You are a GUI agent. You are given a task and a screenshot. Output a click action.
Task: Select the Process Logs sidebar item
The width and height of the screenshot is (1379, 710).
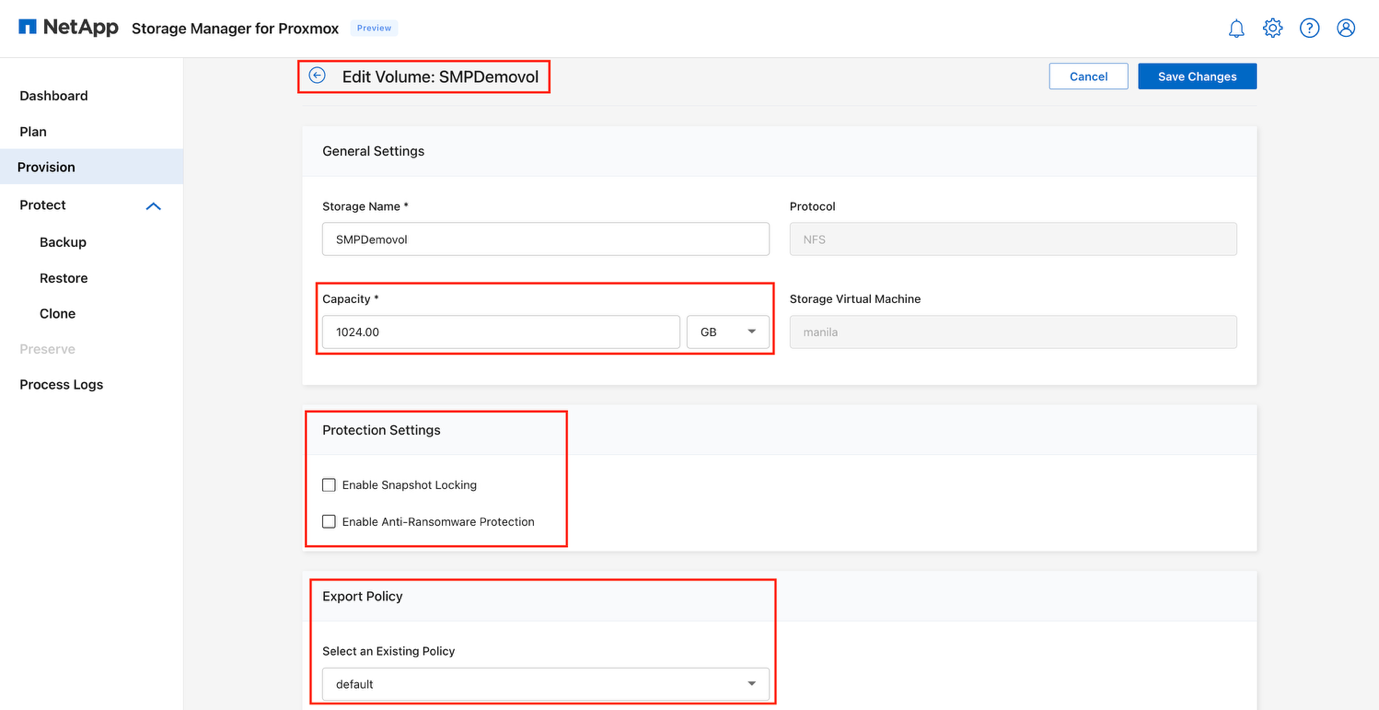pos(61,384)
